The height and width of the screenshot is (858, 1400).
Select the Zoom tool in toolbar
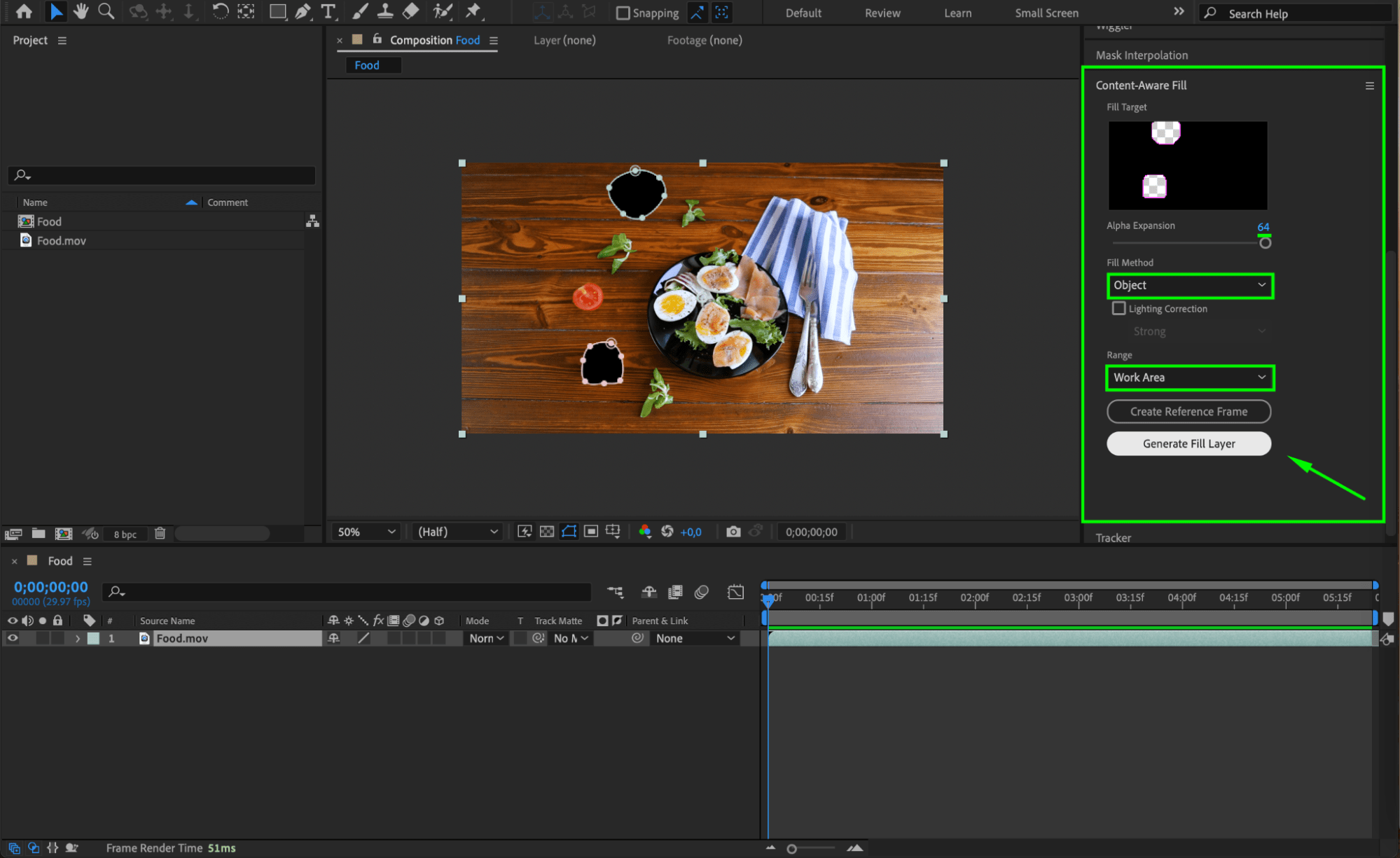106,11
